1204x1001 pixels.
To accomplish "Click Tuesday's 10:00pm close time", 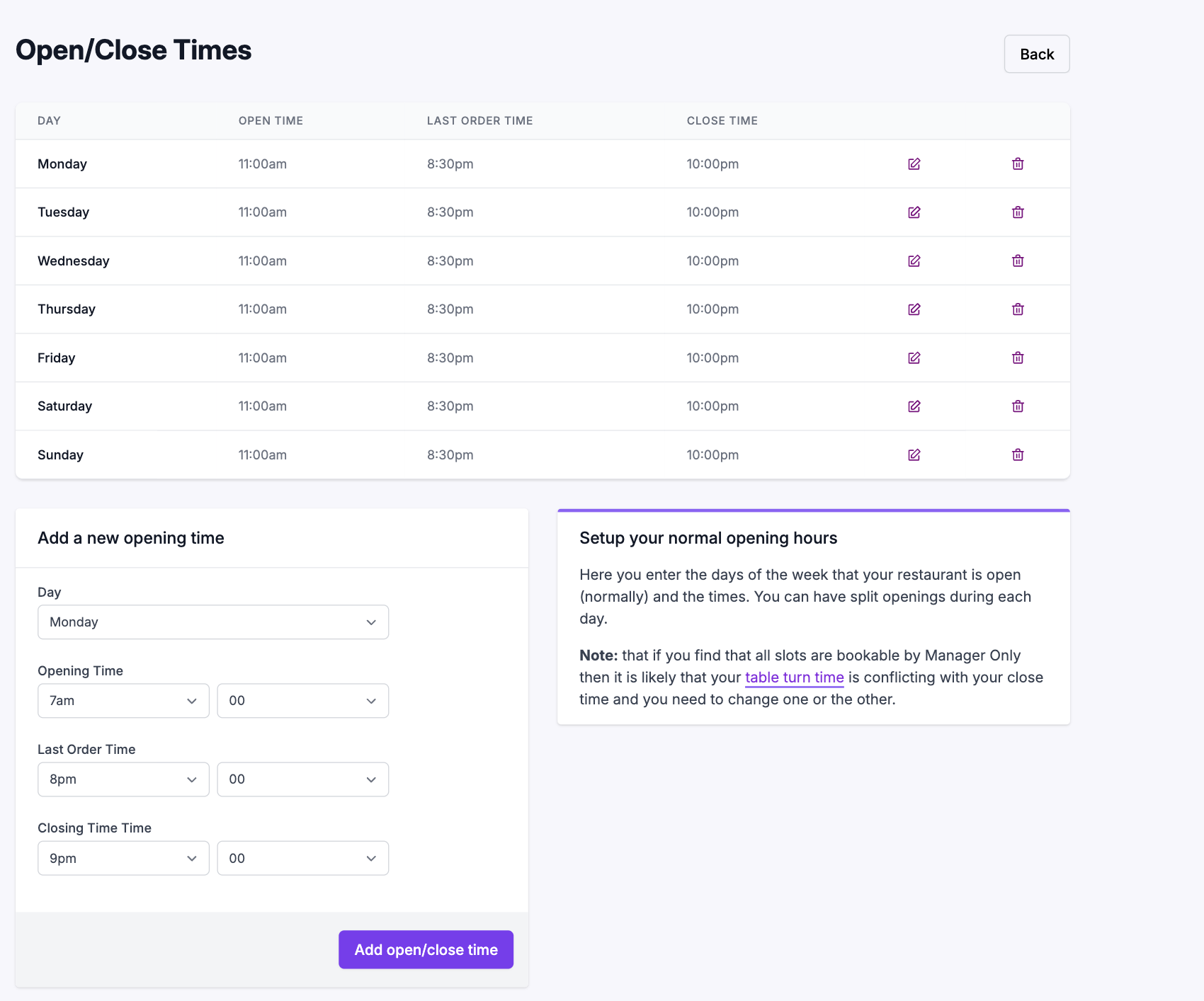I will tap(712, 212).
